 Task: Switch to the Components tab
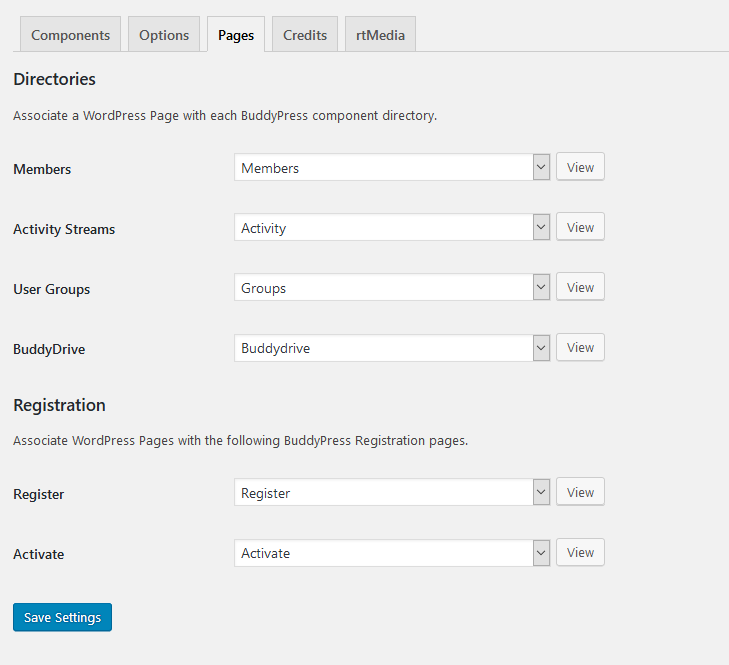(70, 34)
